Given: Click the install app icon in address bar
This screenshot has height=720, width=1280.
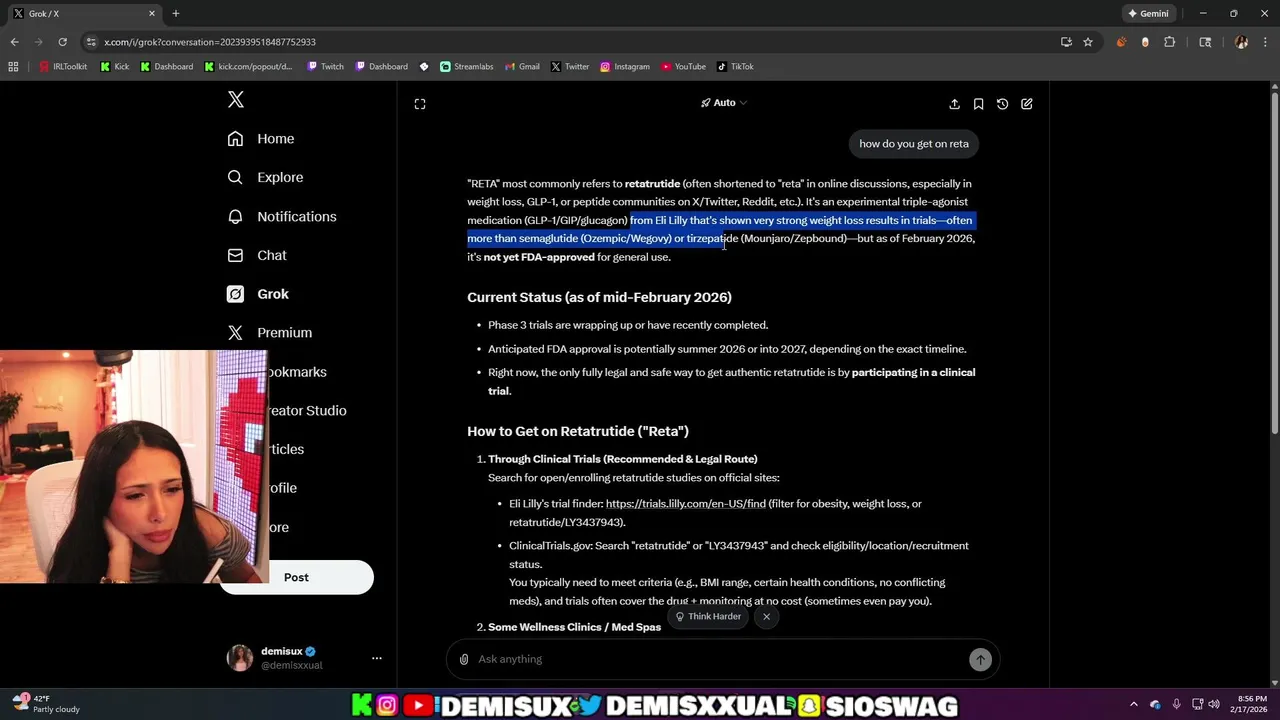Looking at the screenshot, I should 1066,42.
